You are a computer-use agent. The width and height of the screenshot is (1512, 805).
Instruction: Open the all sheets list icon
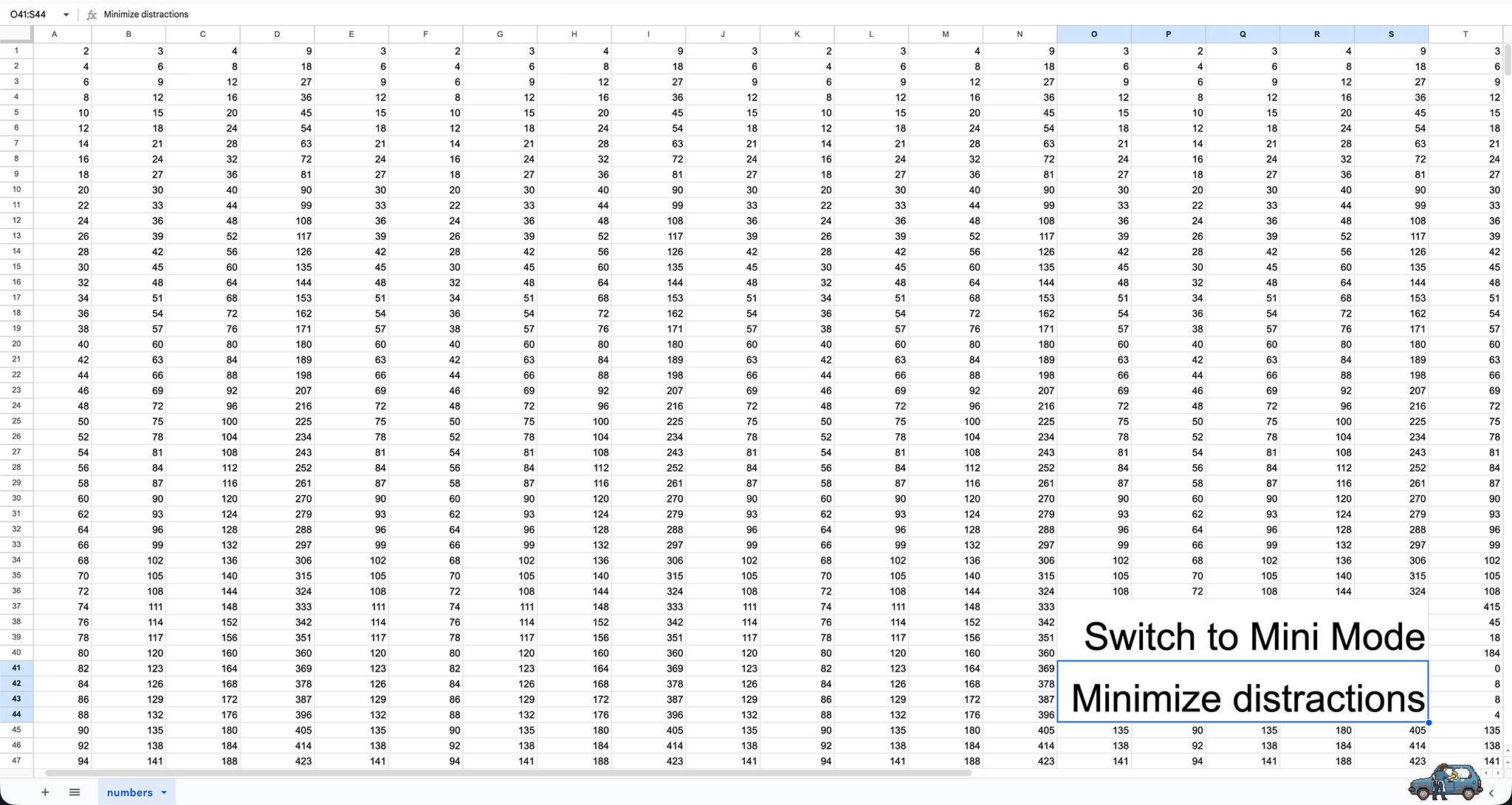pyautogui.click(x=75, y=792)
